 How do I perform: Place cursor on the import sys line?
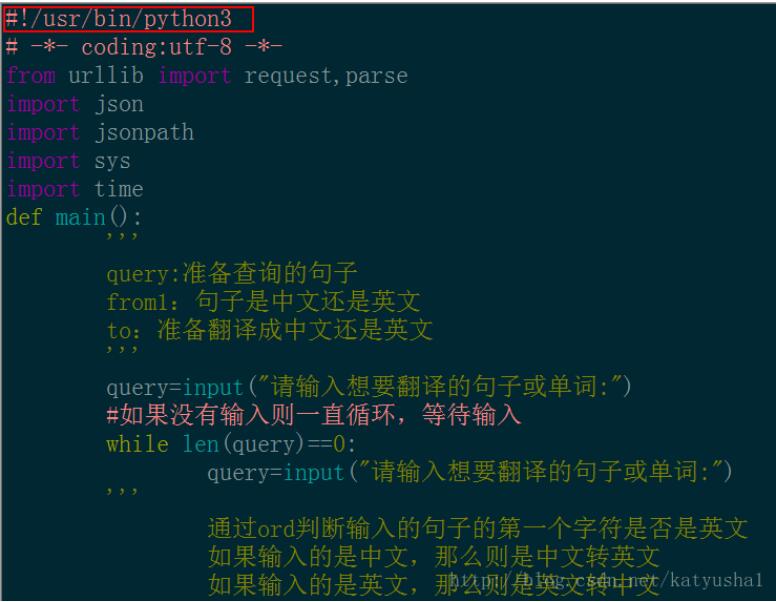(x=68, y=161)
